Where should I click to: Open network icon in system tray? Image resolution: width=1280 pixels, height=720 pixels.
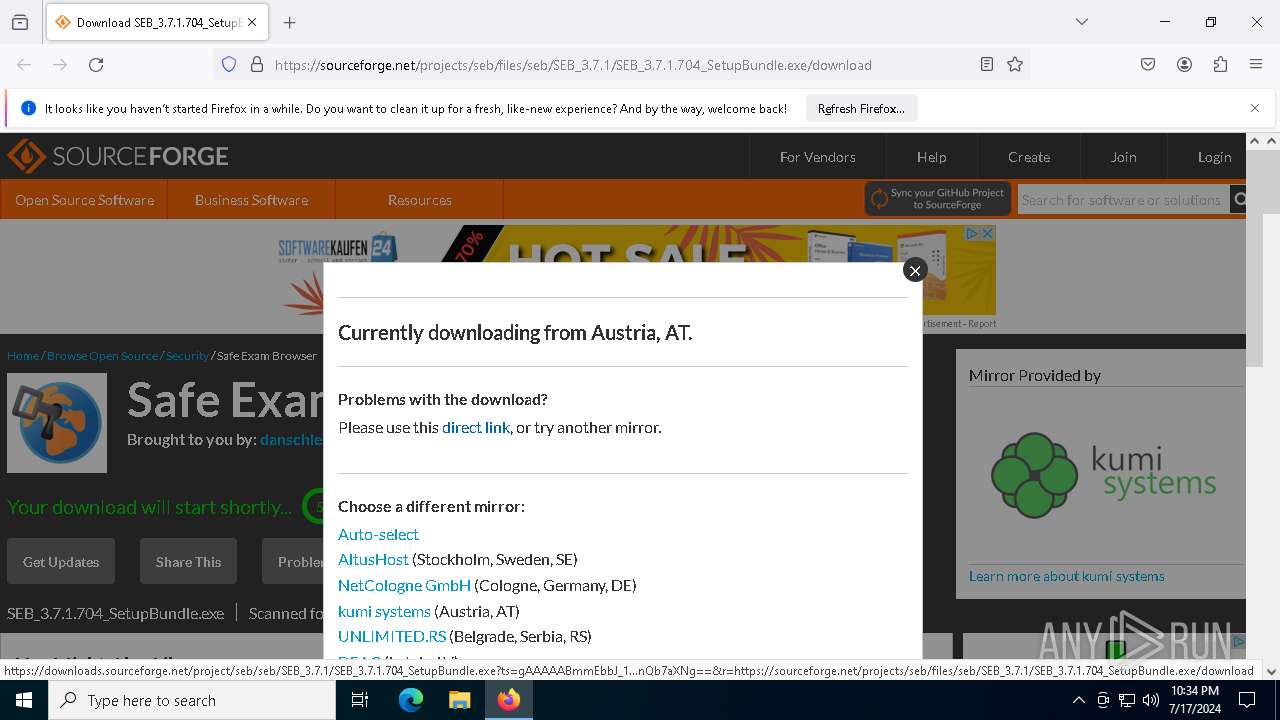point(1126,700)
